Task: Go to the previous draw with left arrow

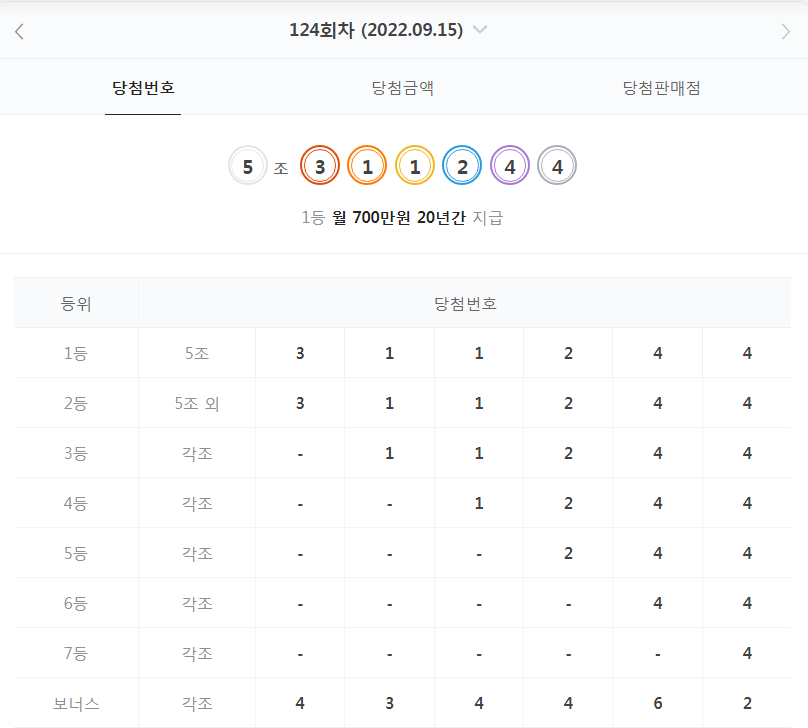Action: pos(20,31)
